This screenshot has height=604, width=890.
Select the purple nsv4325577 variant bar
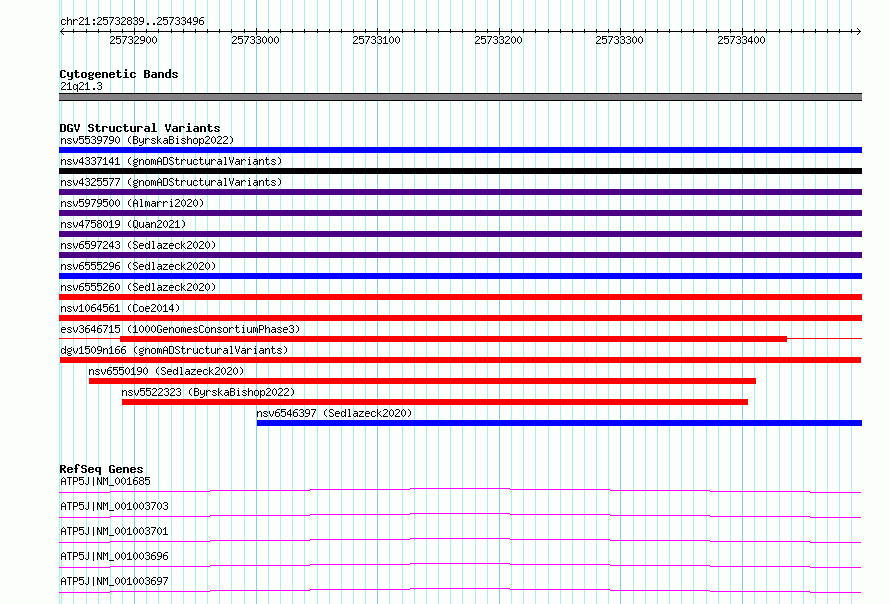(460, 192)
